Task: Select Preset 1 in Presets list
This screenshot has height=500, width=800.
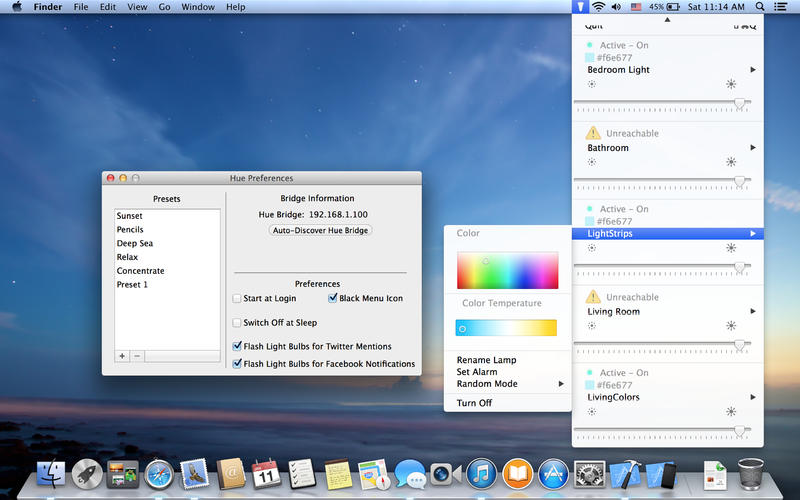Action: [167, 285]
